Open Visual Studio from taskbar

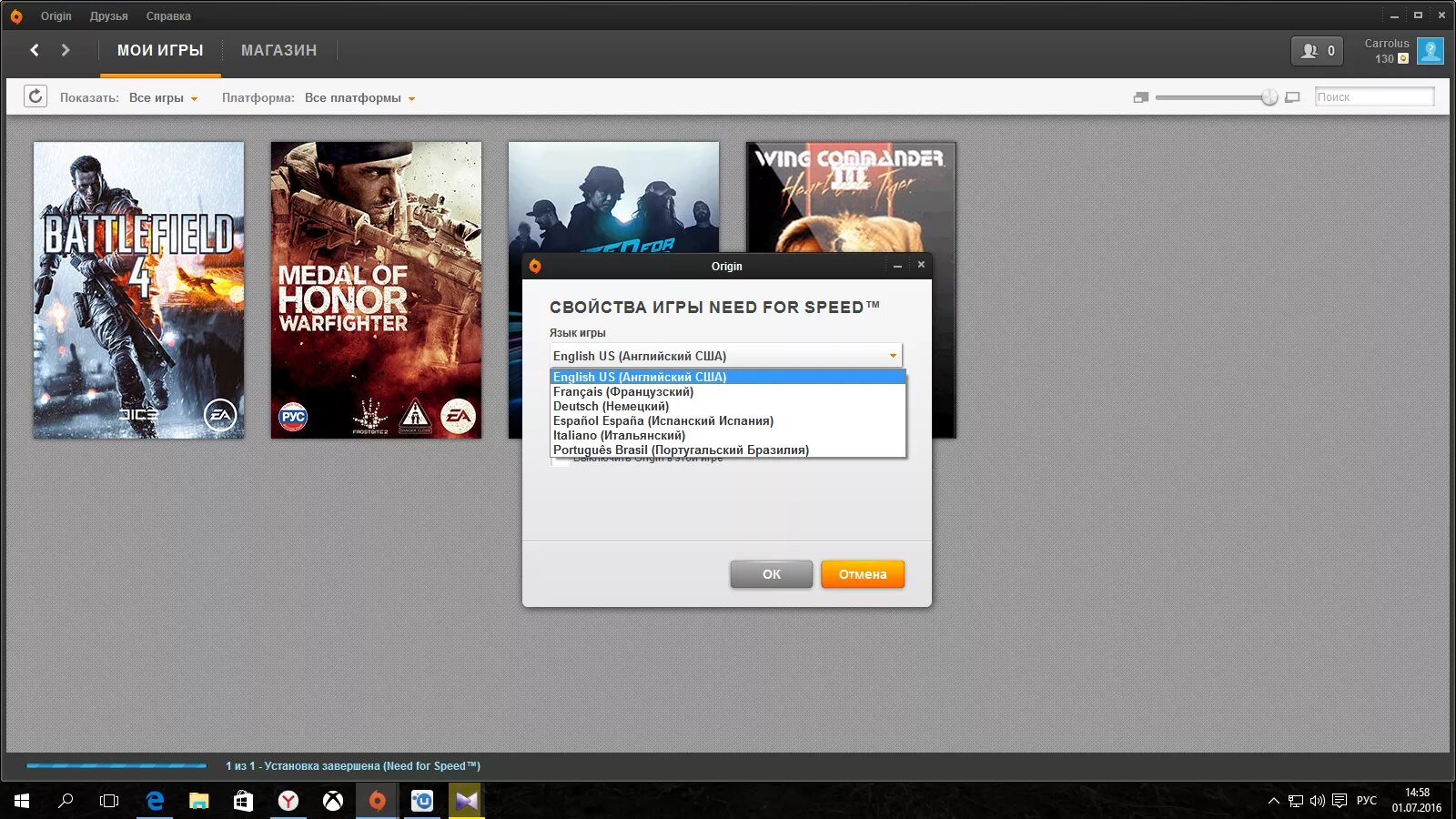pos(466,801)
